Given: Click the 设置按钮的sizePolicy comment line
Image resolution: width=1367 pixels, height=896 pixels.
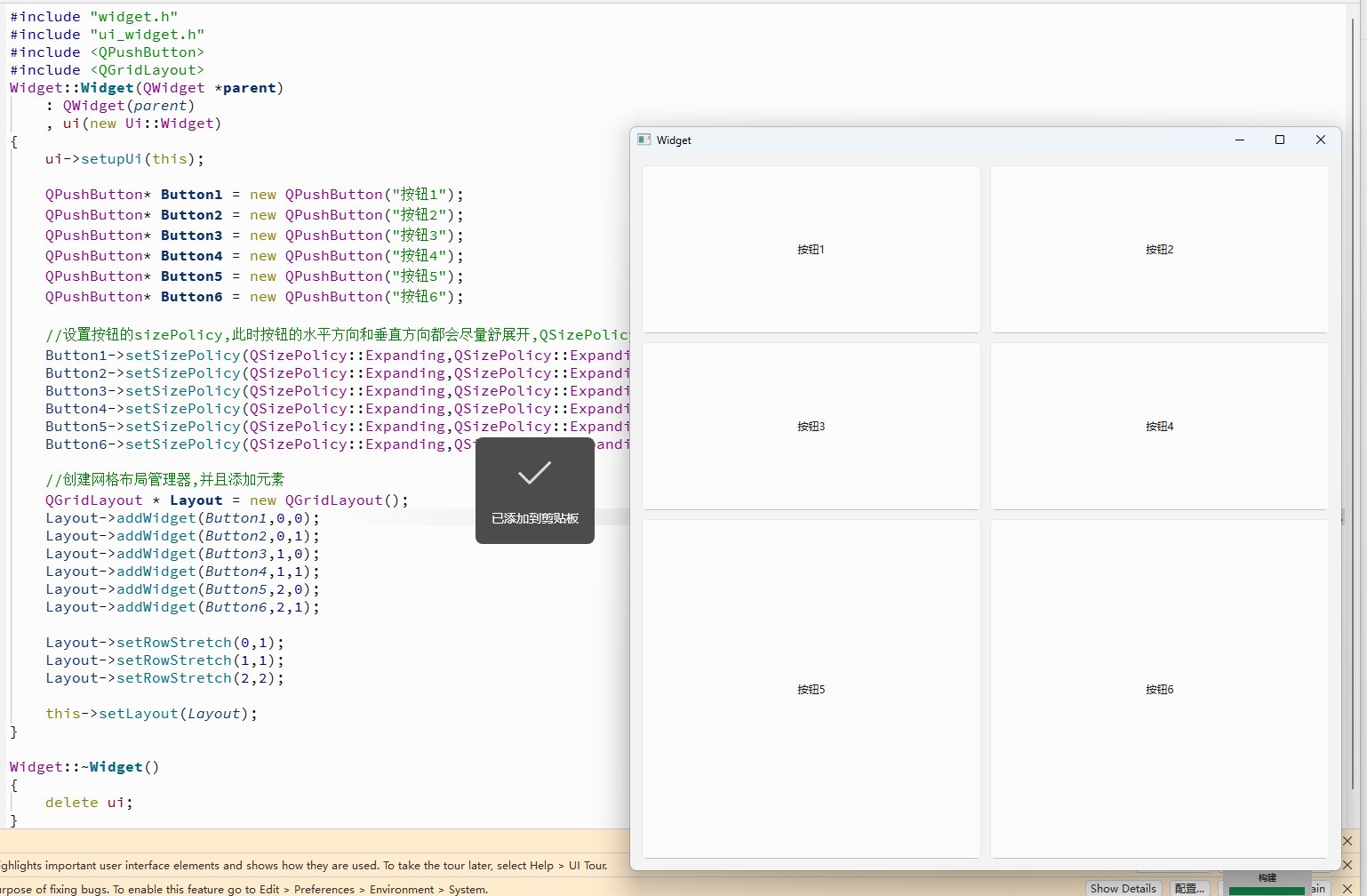Looking at the screenshot, I should point(338,334).
